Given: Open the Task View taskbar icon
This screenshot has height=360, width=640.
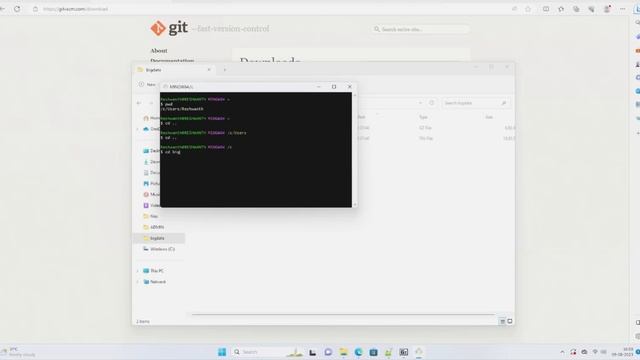Looking at the screenshot, I should [313, 352].
